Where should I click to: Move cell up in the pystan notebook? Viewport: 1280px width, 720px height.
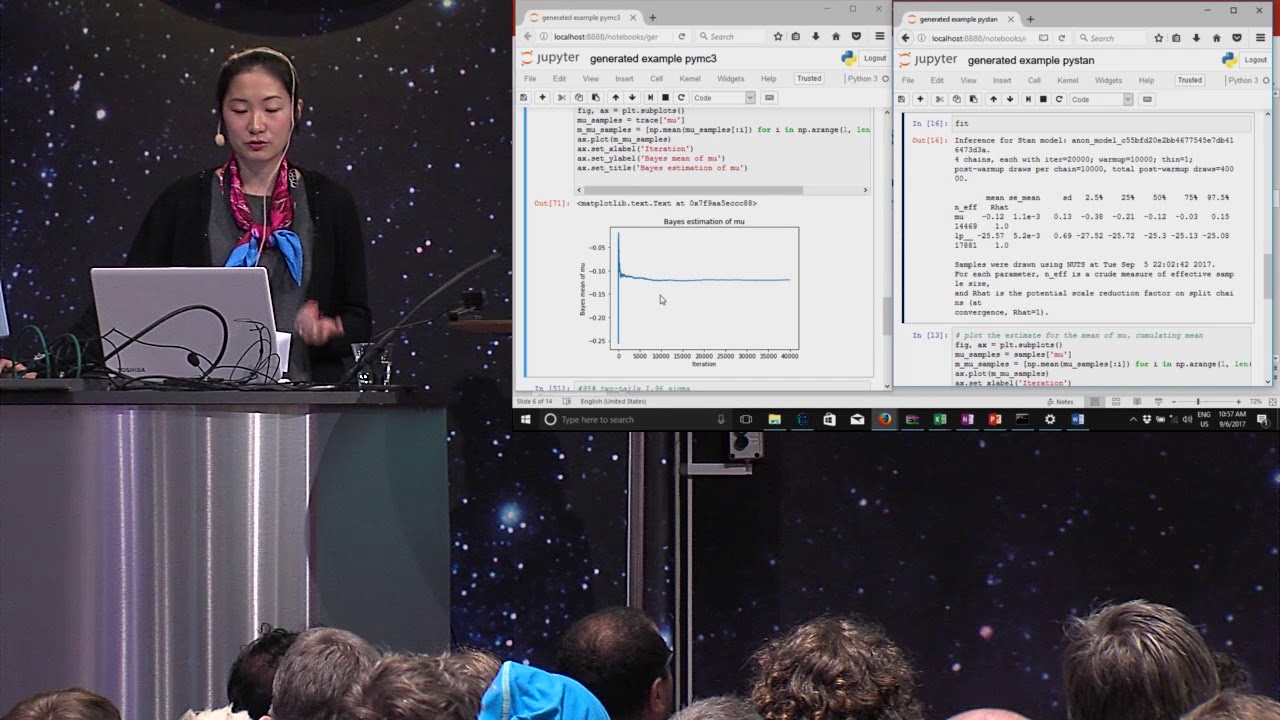(993, 99)
